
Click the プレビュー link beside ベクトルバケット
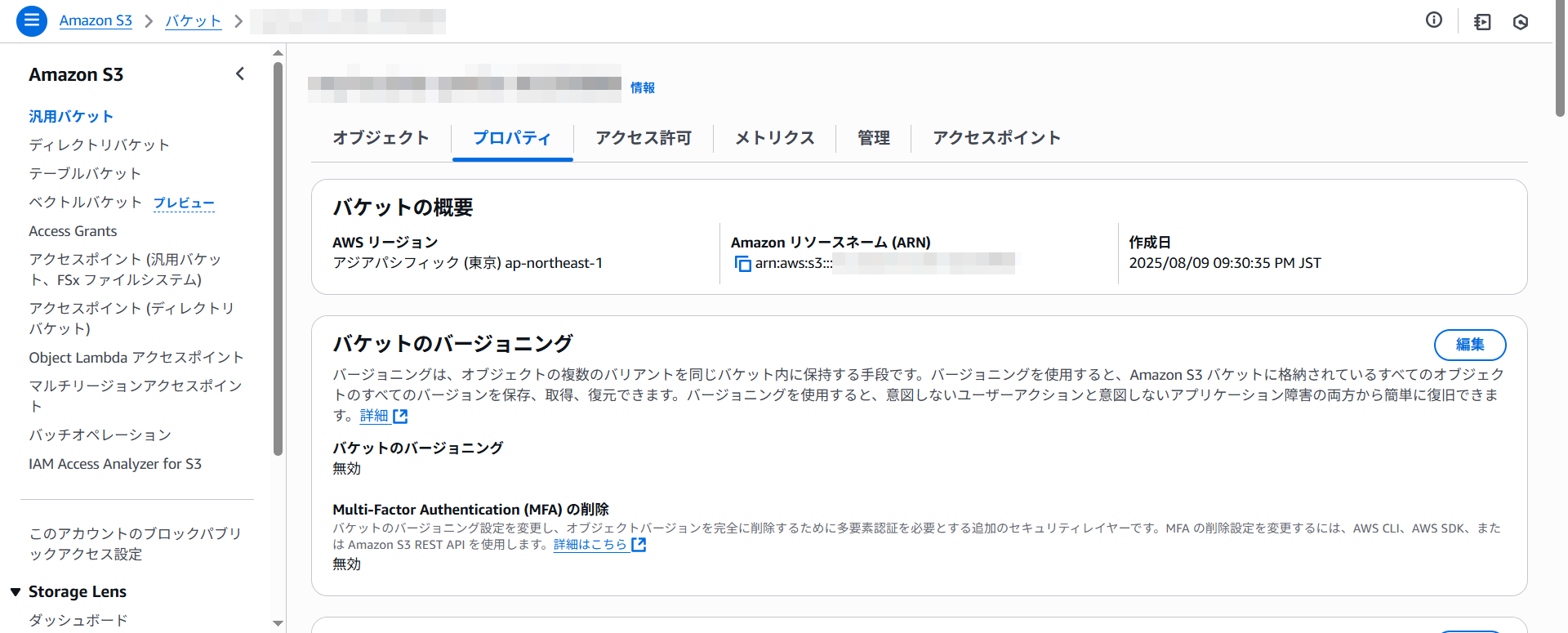pyautogui.click(x=184, y=203)
